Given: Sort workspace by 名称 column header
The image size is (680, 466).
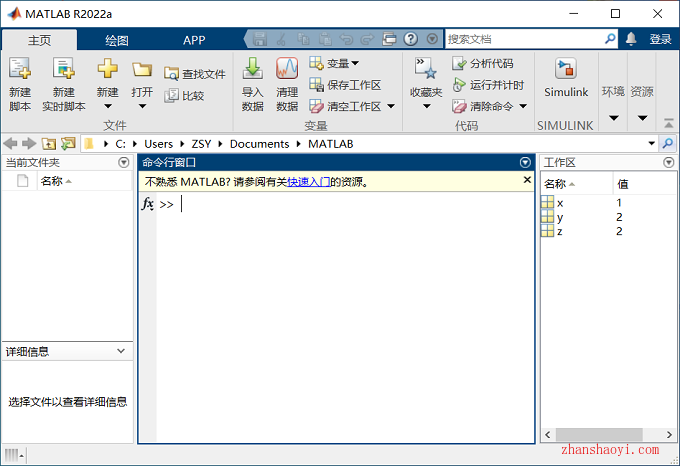Looking at the screenshot, I should (576, 184).
